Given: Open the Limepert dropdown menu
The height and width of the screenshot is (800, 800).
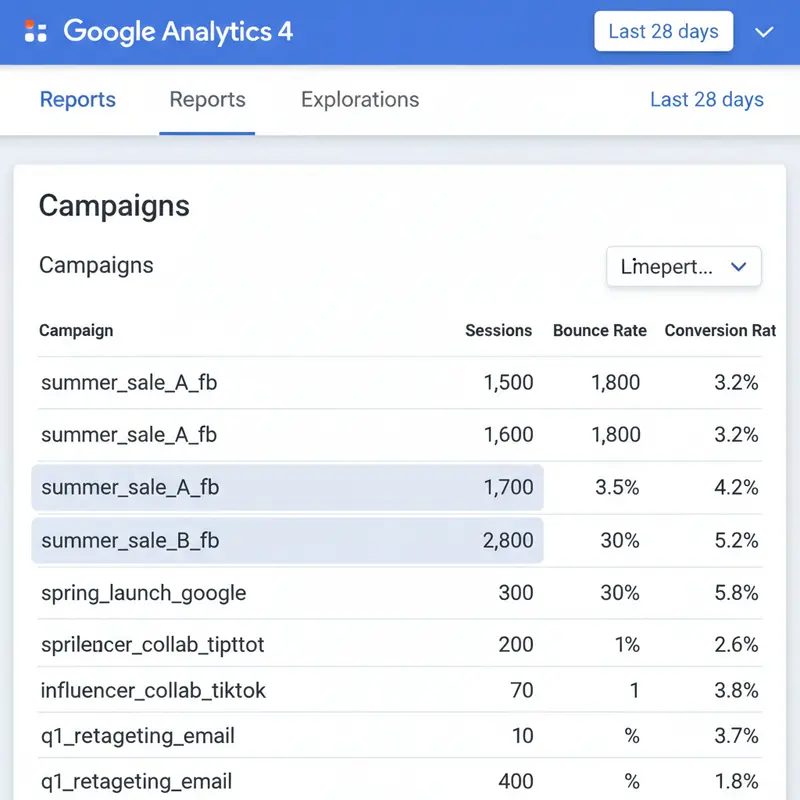Looking at the screenshot, I should click(x=683, y=267).
